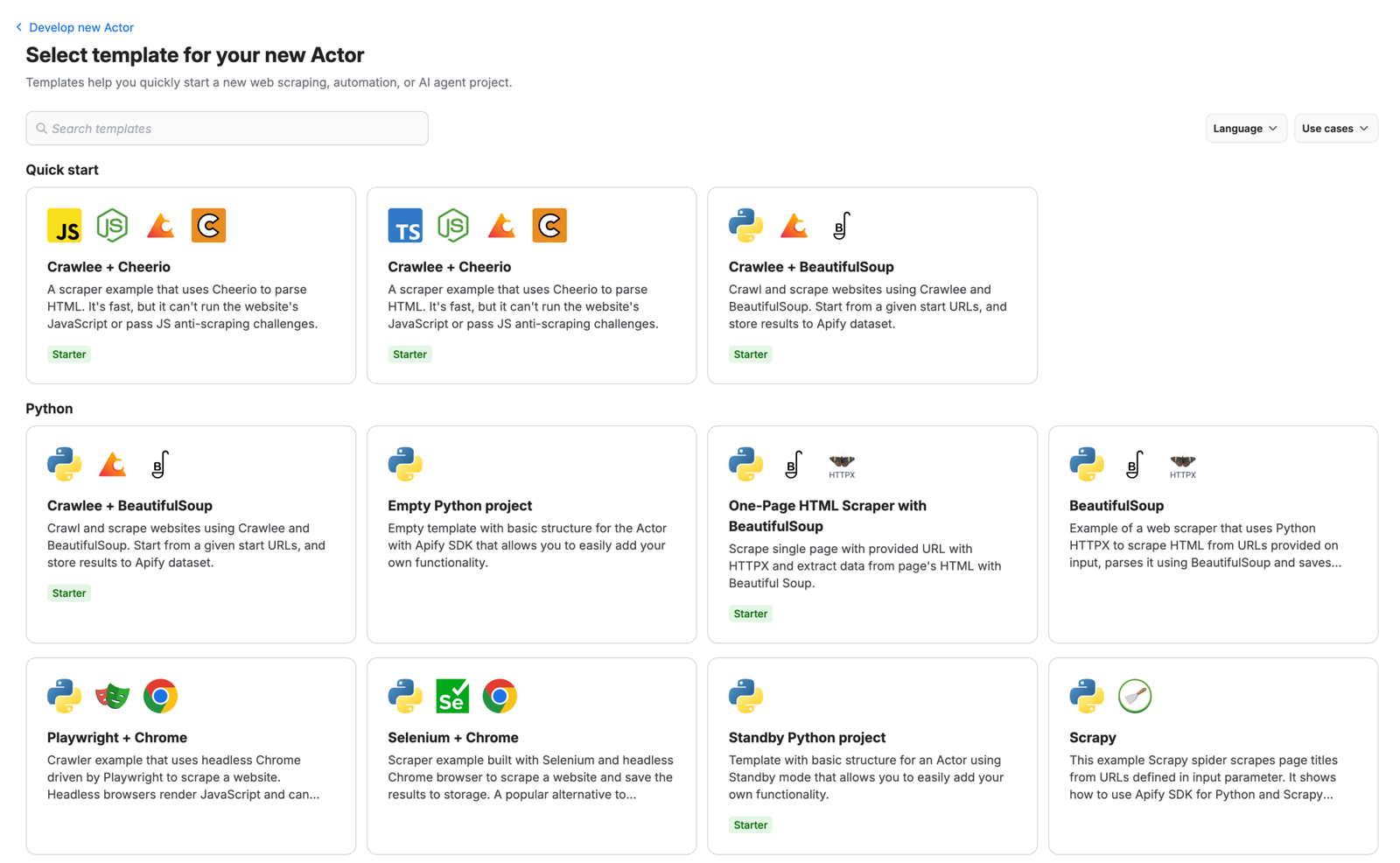The height and width of the screenshot is (863, 1400).
Task: Select the Crawlee flame icon in Quick start
Action: [160, 225]
